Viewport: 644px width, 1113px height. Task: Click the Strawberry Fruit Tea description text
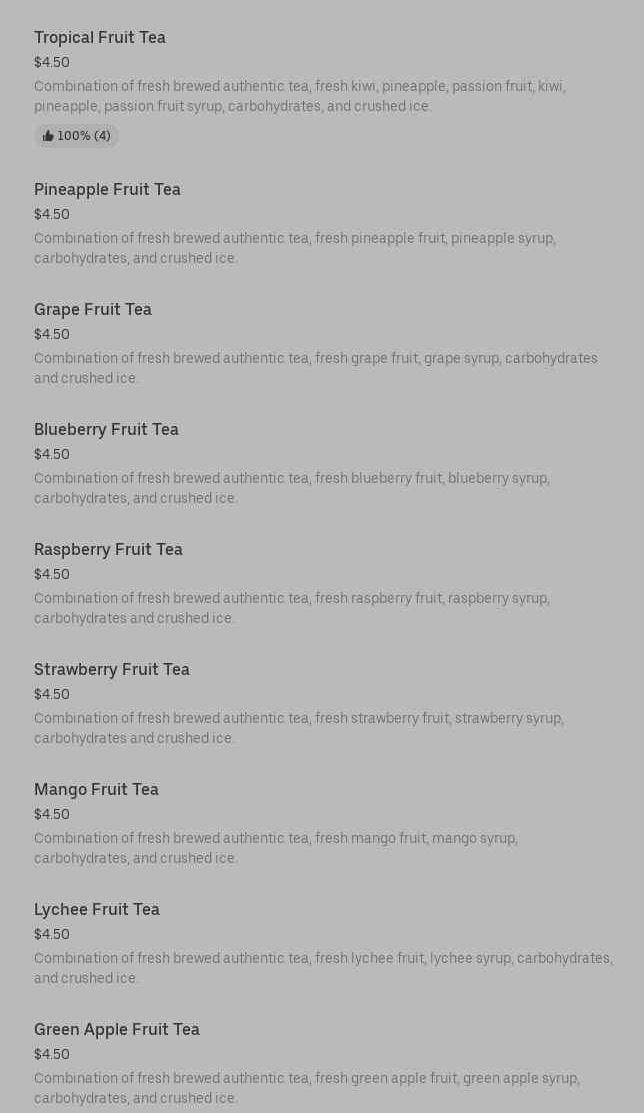pyautogui.click(x=298, y=728)
